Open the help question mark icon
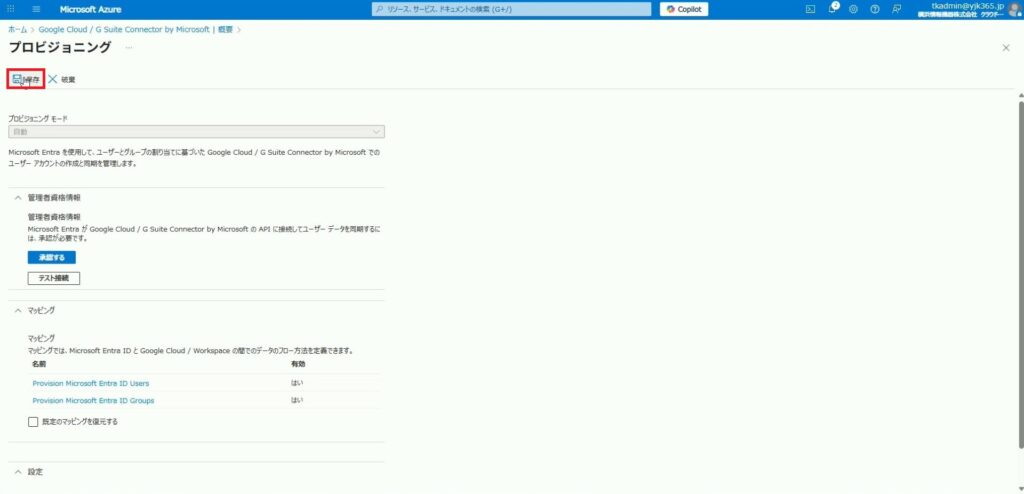Viewport: 1024px width, 494px height. pos(874,9)
